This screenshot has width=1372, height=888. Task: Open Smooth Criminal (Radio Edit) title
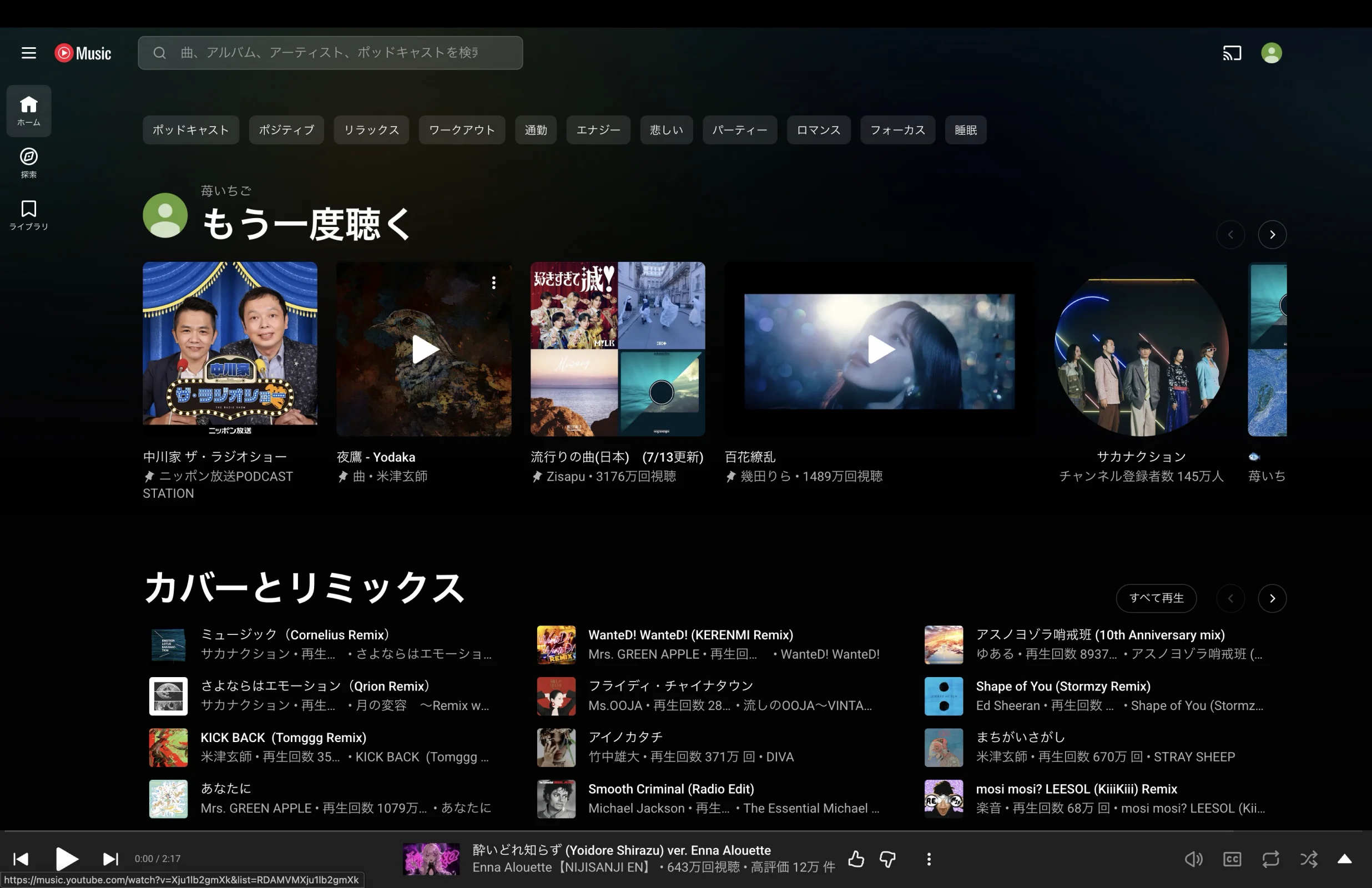(x=671, y=789)
